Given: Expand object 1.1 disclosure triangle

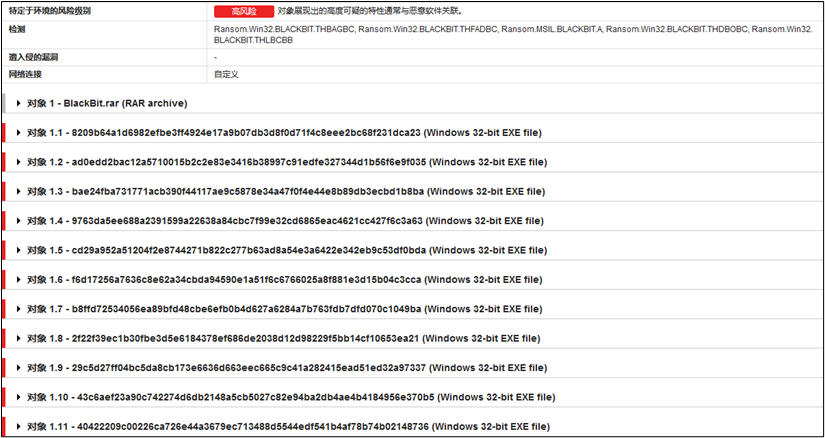Looking at the screenshot, I should pos(20,132).
